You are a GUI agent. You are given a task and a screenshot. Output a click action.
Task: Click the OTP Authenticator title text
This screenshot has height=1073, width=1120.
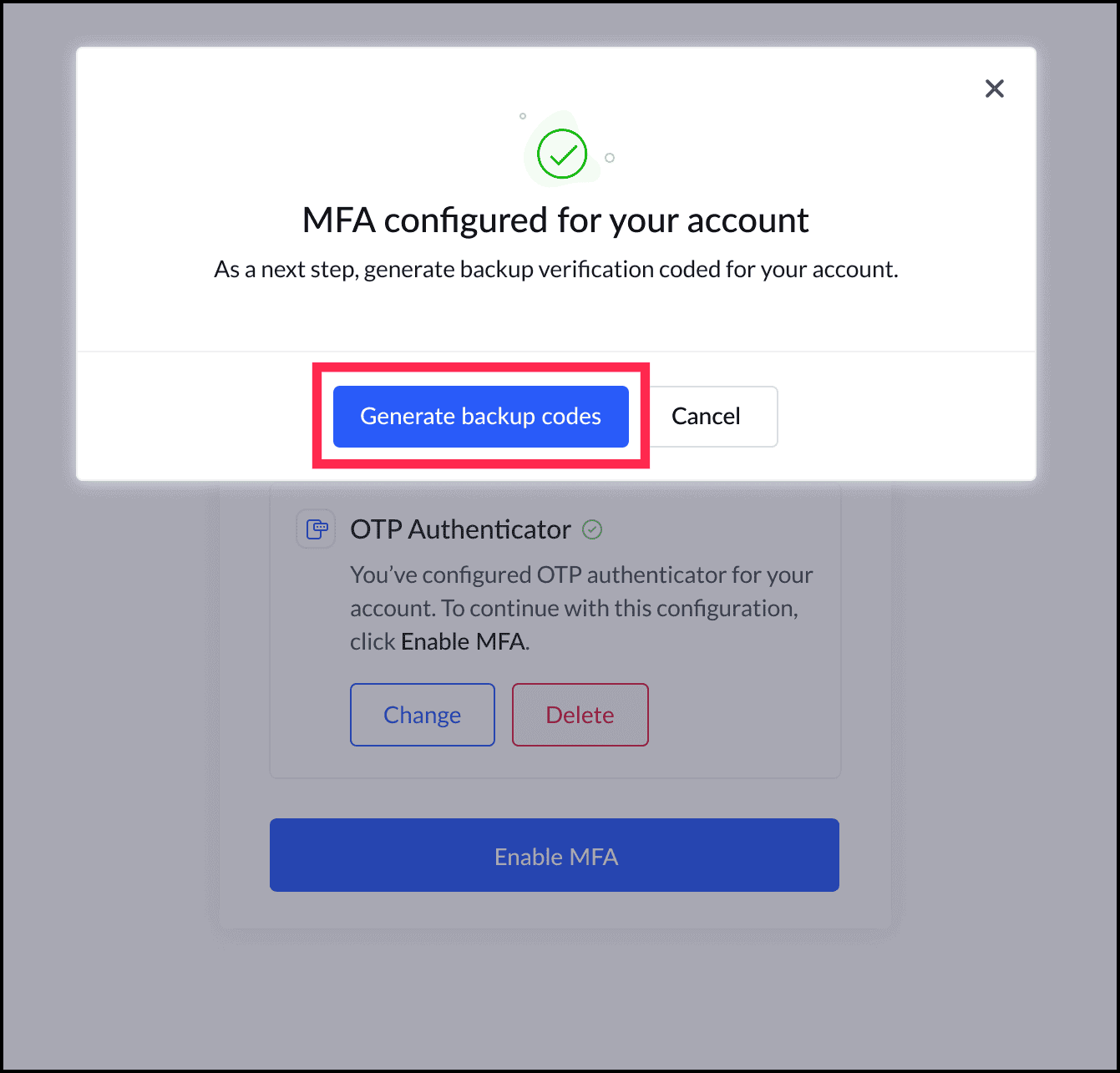tap(460, 529)
